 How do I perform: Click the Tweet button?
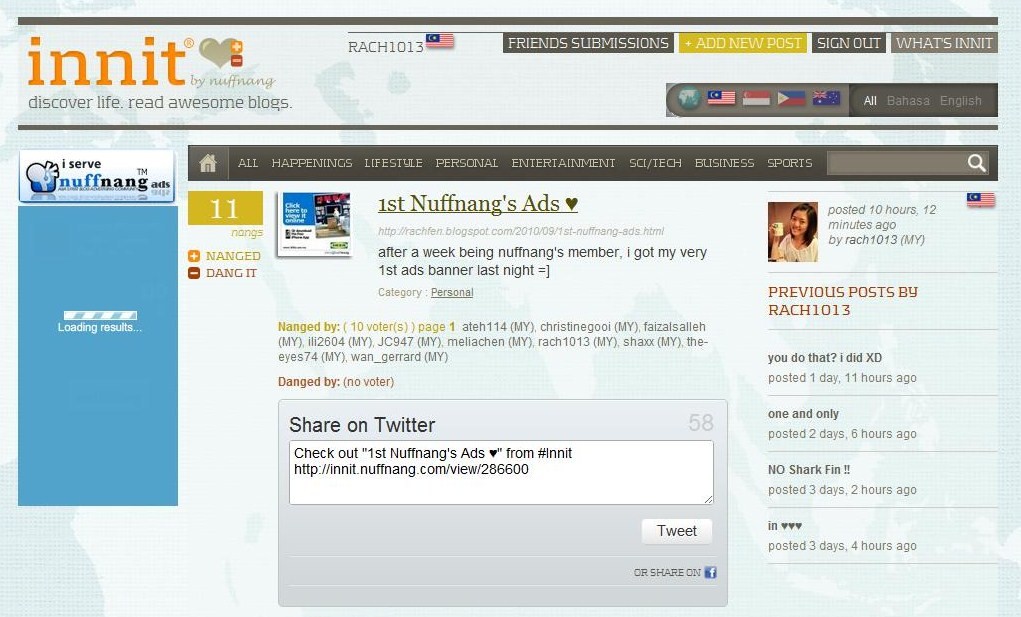(x=677, y=531)
